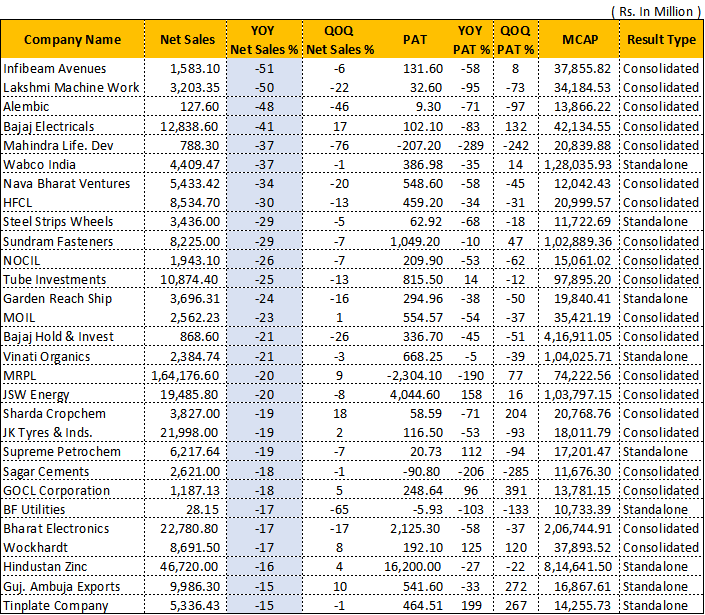The height and width of the screenshot is (615, 705).
Task: Click the HFCL company name
Action: 18,203
